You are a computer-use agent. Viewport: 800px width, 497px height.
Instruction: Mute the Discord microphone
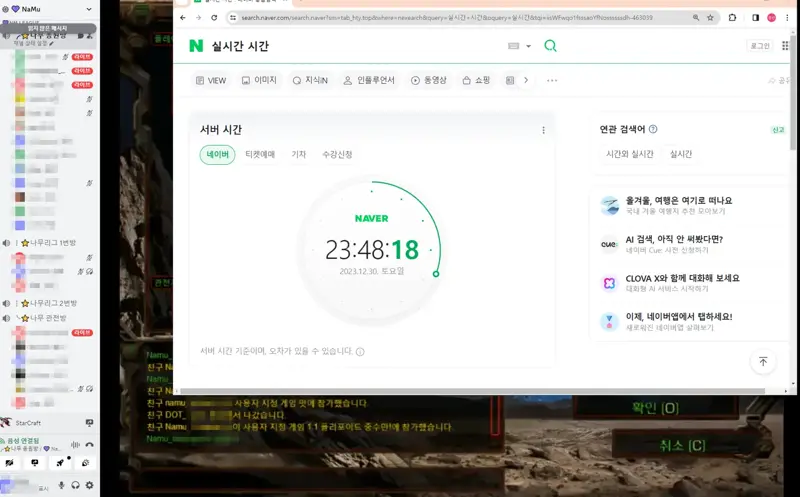(x=62, y=485)
